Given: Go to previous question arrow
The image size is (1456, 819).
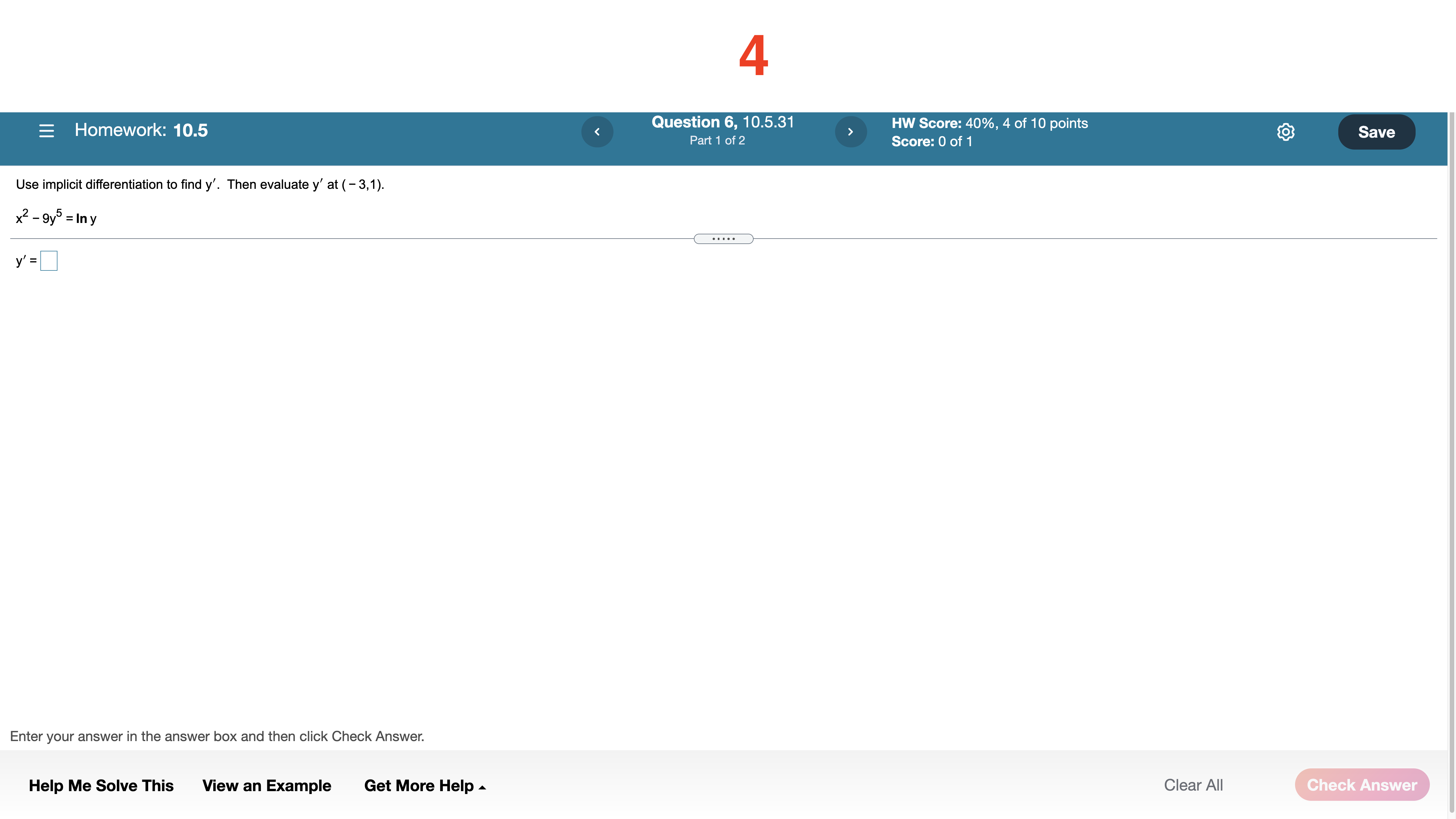Looking at the screenshot, I should (x=597, y=132).
